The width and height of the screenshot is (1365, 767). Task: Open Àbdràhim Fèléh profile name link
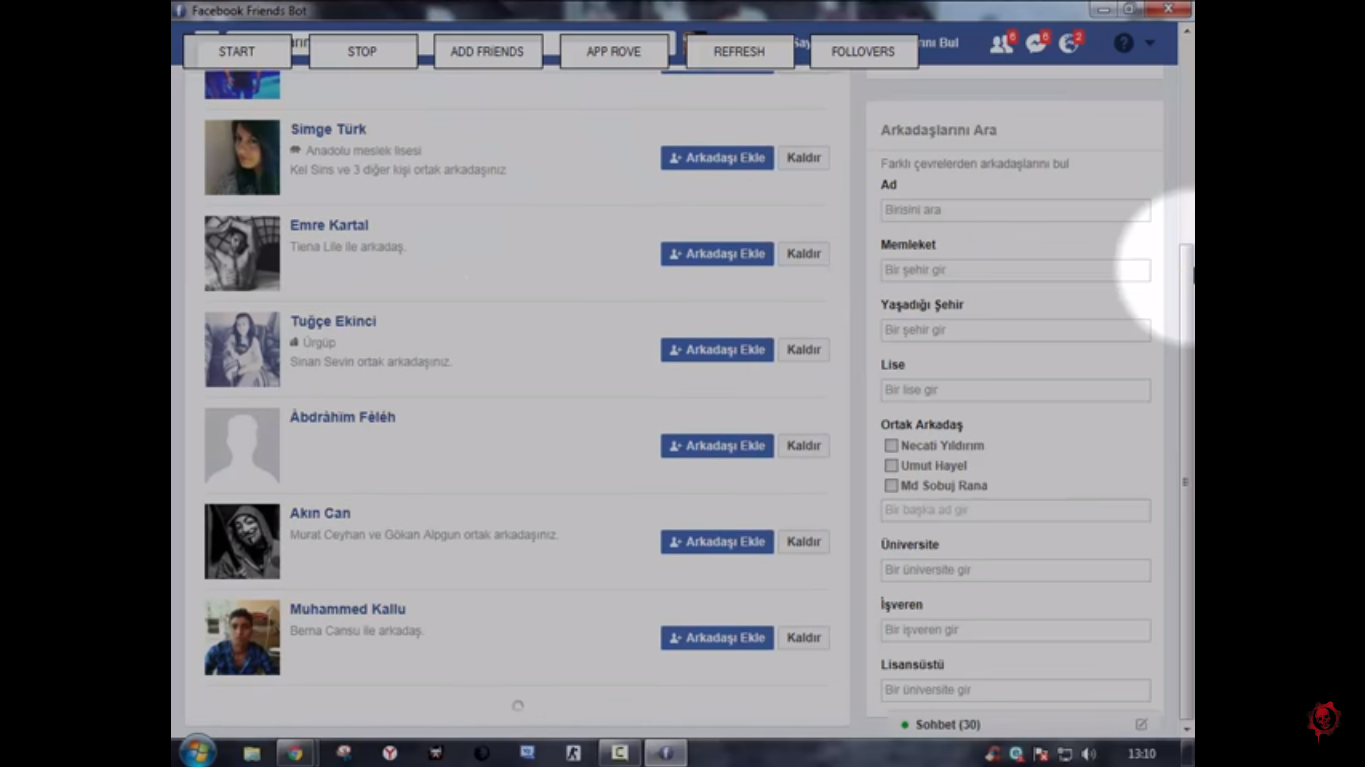[x=343, y=417]
